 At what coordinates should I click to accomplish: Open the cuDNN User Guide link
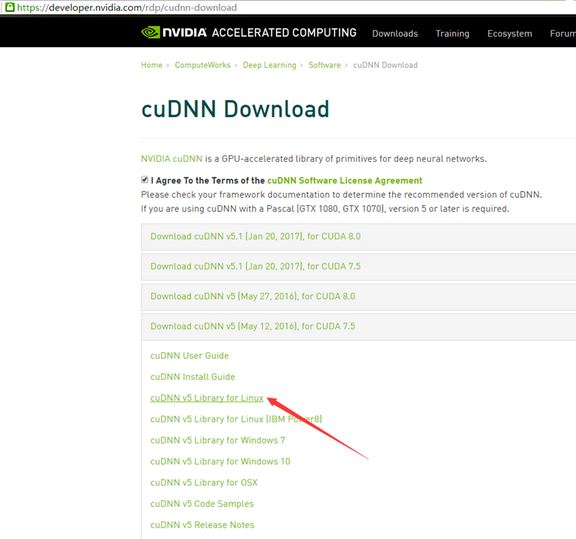[190, 356]
